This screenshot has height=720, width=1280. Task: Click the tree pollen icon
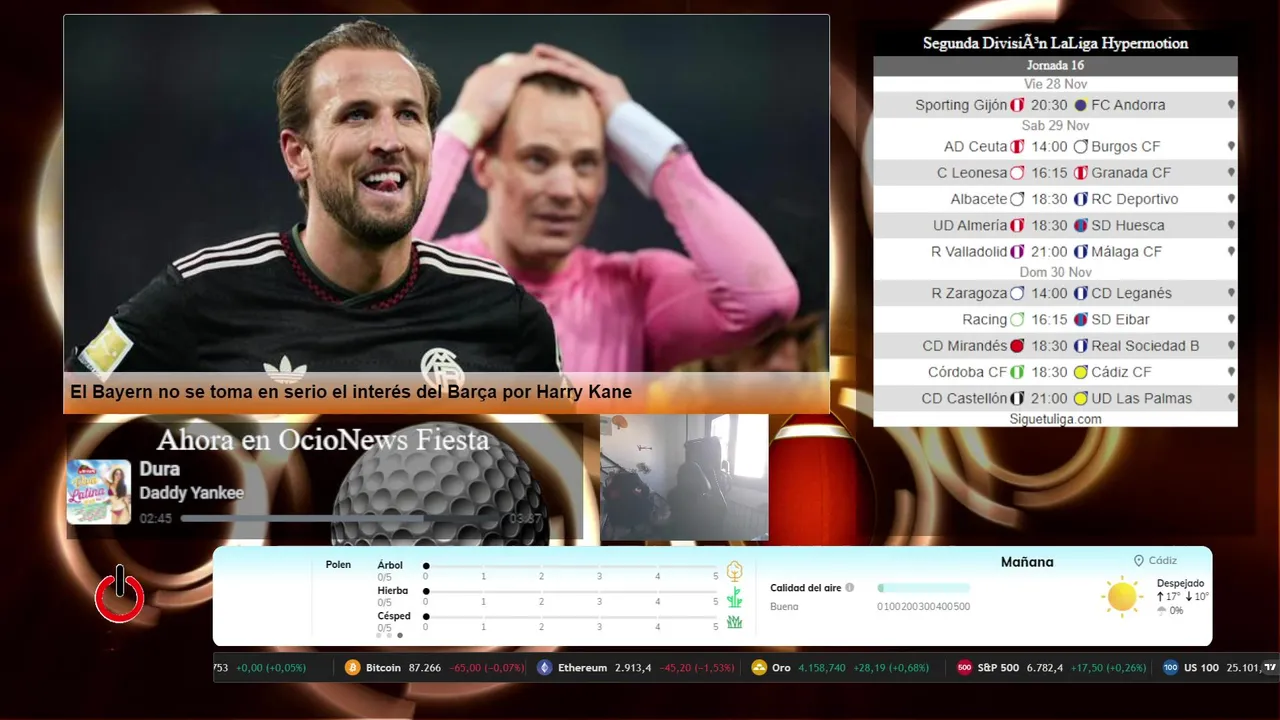(x=734, y=571)
